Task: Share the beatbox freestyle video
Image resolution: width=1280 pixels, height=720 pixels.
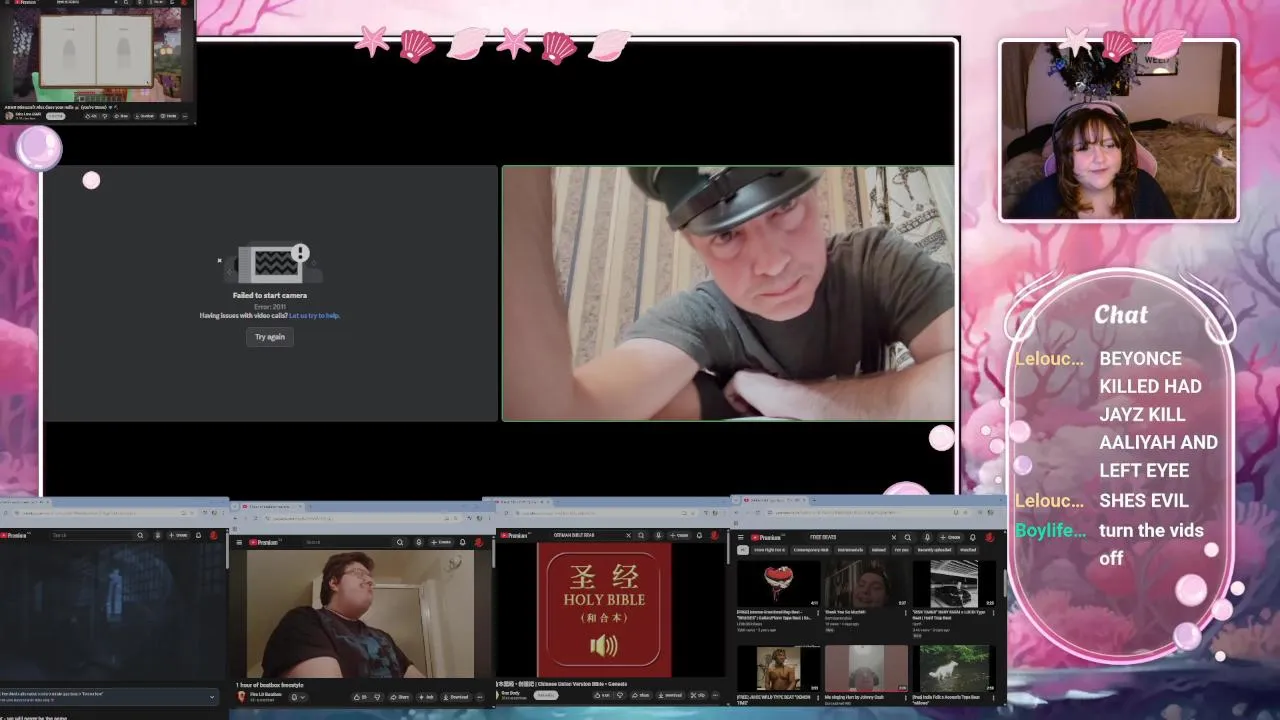Action: click(x=401, y=697)
